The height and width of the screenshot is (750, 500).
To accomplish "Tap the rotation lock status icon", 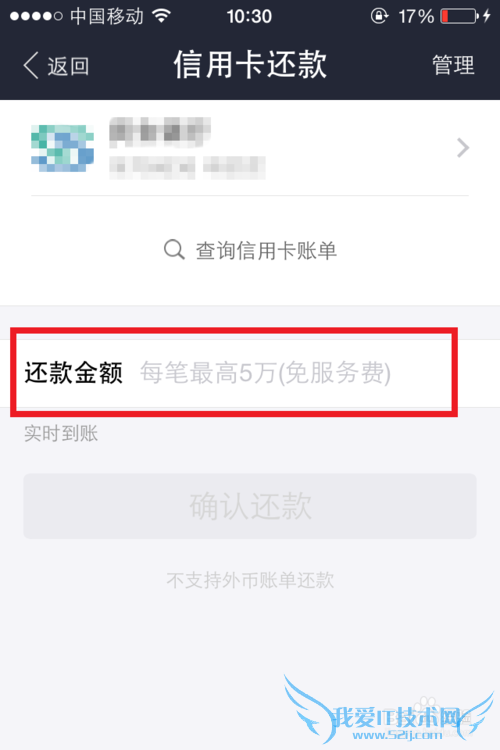I will (379, 16).
